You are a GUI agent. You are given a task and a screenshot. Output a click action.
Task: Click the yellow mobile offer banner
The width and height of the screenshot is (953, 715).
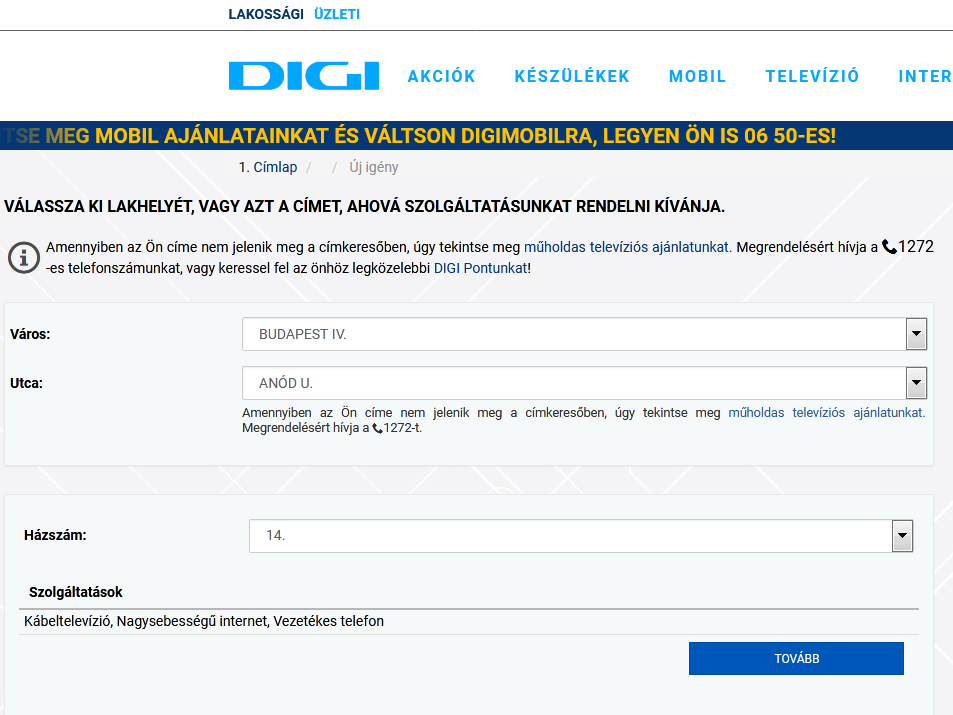pos(476,136)
